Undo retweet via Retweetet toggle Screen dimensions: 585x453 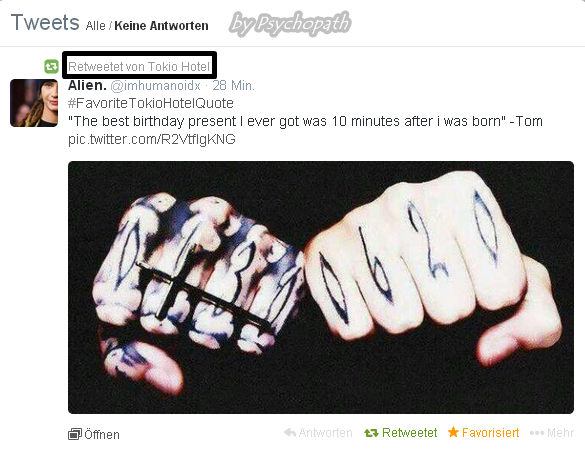(x=401, y=433)
